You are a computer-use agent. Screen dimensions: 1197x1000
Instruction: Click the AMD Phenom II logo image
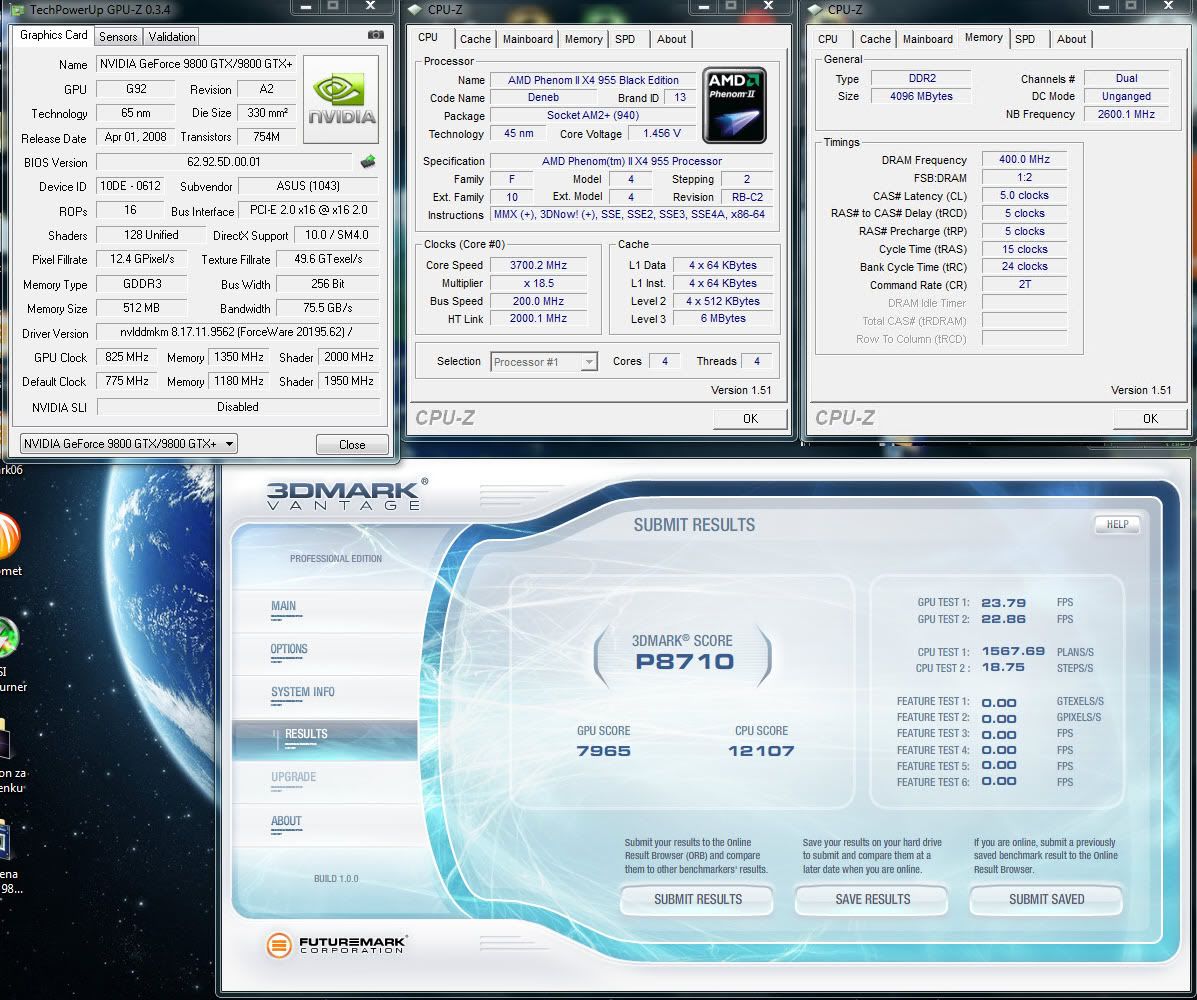pyautogui.click(x=734, y=105)
